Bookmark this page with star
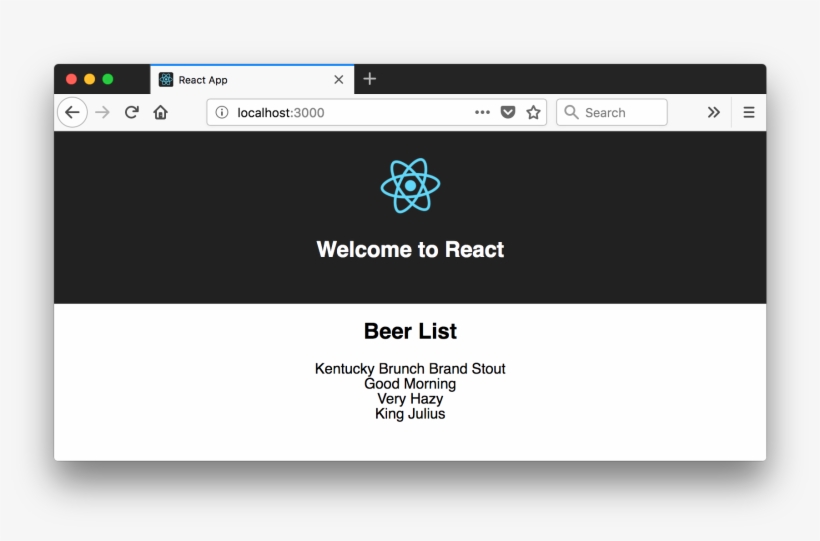Viewport: 820px width, 541px height. [x=533, y=112]
